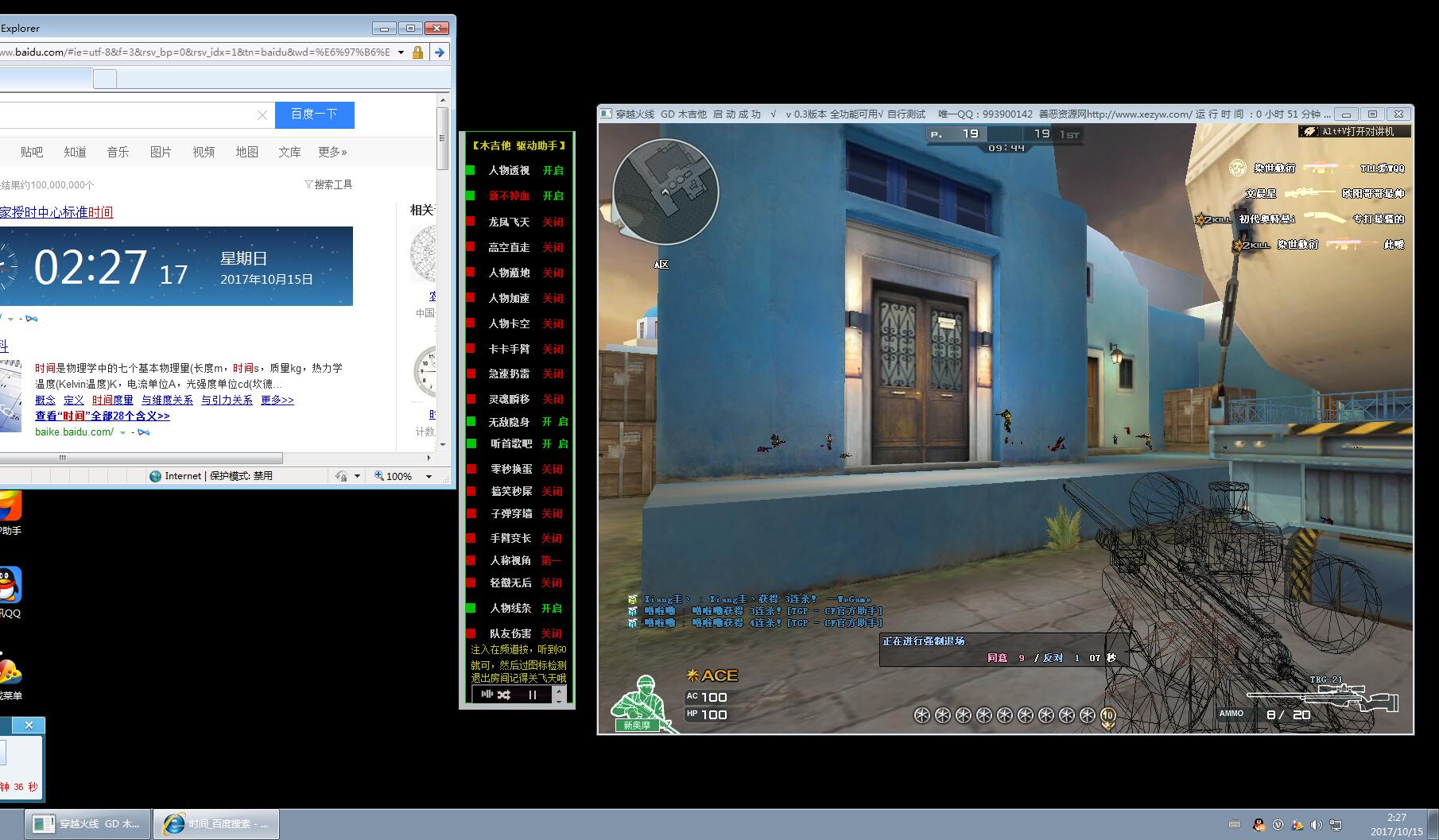
Task: Open the QQ desktop icon
Action: [x=10, y=586]
